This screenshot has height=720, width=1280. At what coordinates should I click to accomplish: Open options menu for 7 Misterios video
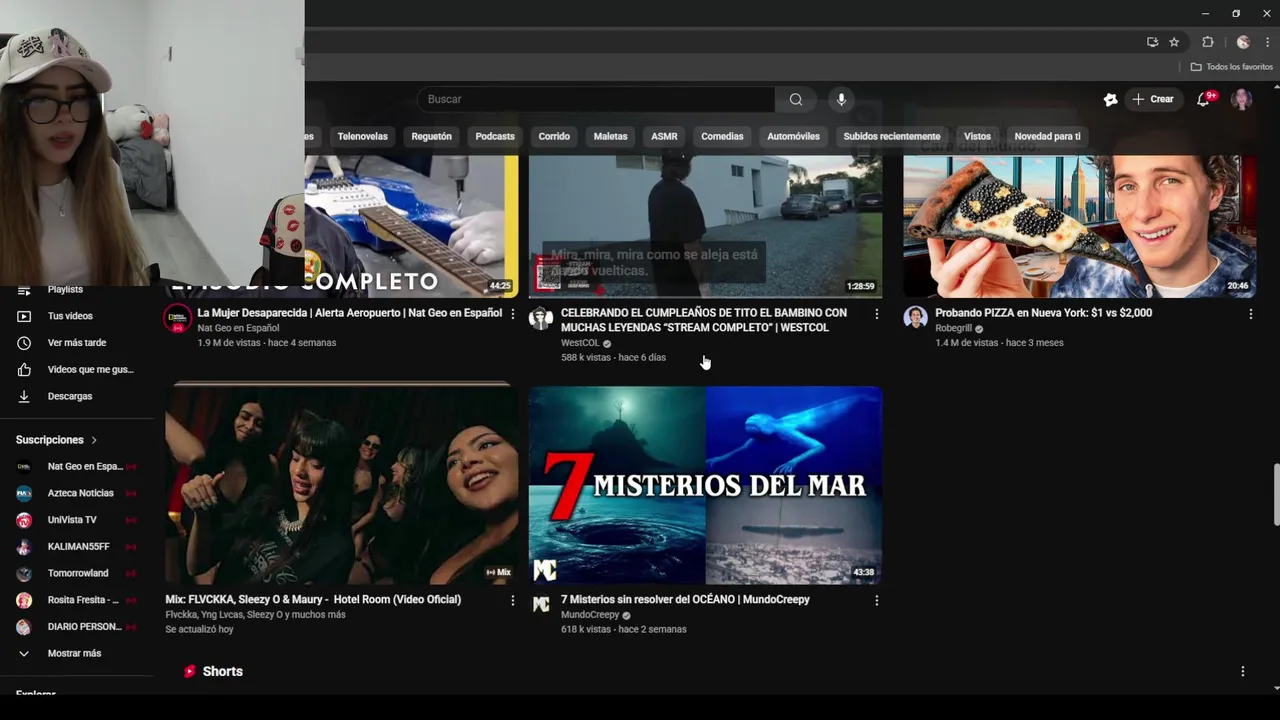[x=877, y=601]
